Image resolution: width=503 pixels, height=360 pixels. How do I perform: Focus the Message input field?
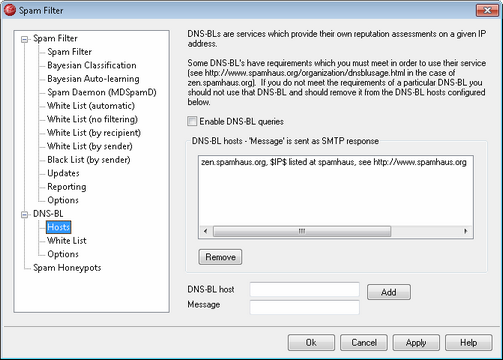pyautogui.click(x=305, y=307)
